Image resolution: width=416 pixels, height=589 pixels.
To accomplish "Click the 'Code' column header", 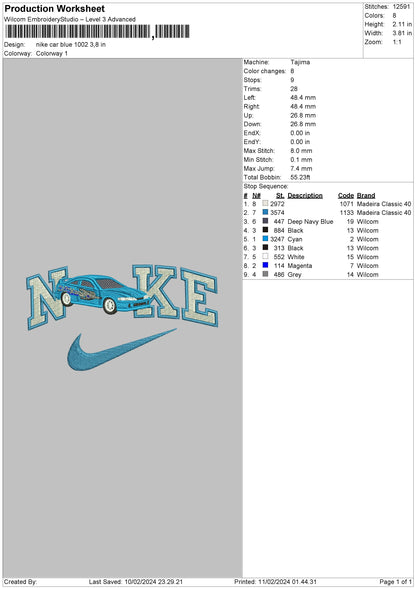I will 346,195.
